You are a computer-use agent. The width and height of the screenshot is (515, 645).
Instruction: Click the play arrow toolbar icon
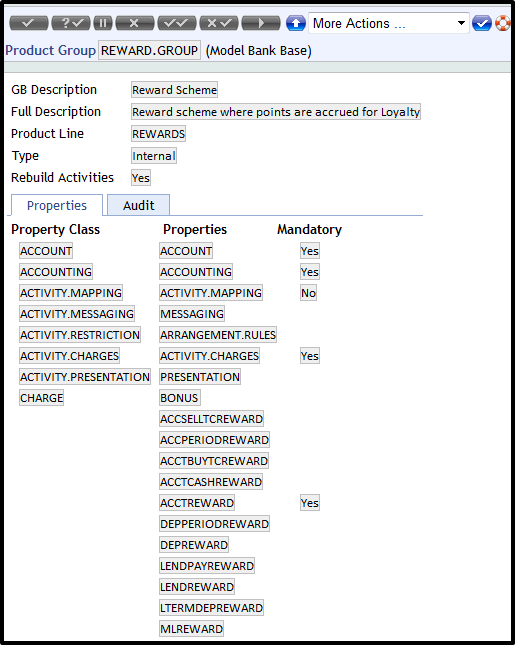point(261,23)
